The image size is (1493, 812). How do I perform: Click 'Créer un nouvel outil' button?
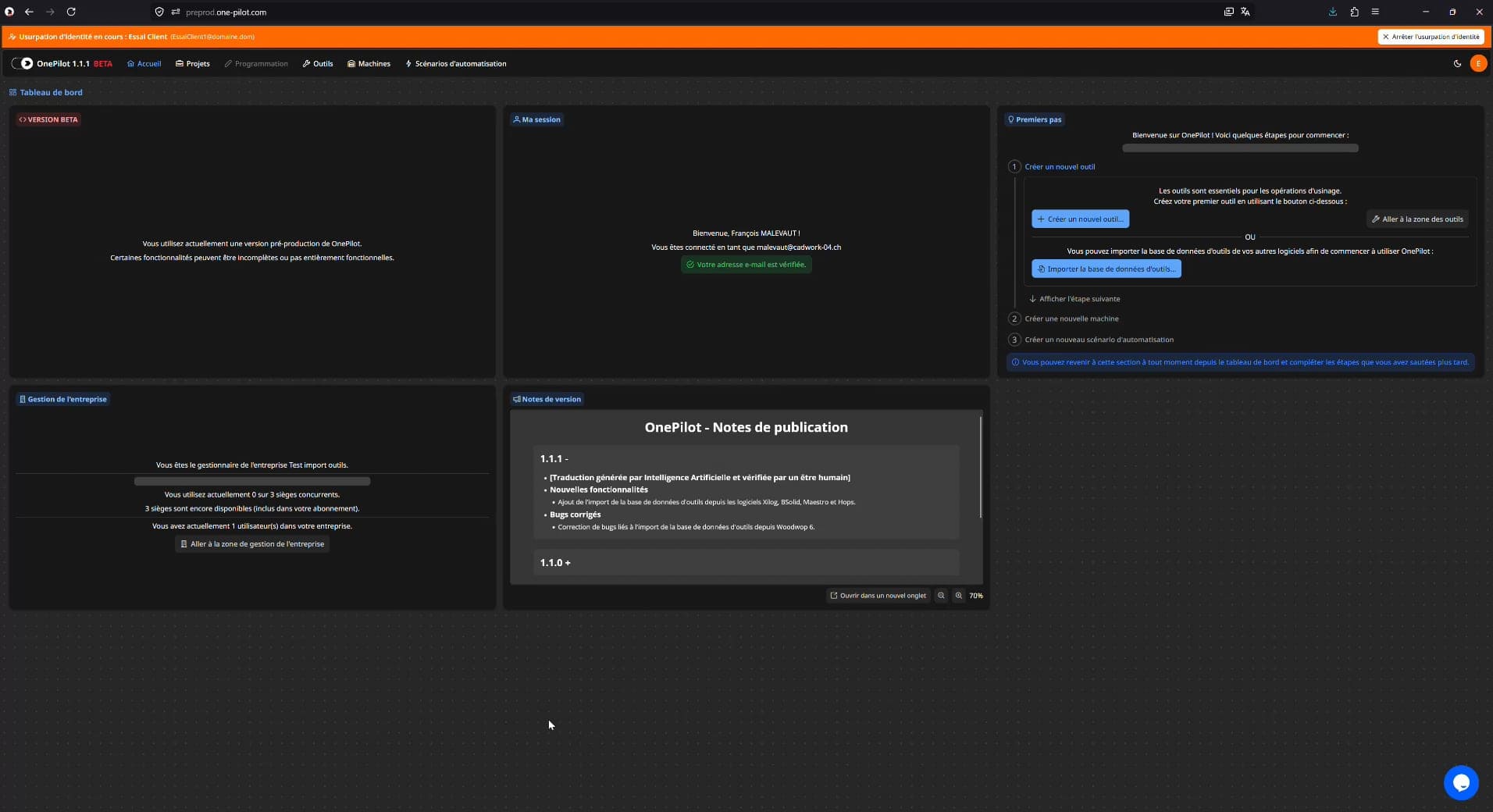pos(1080,219)
